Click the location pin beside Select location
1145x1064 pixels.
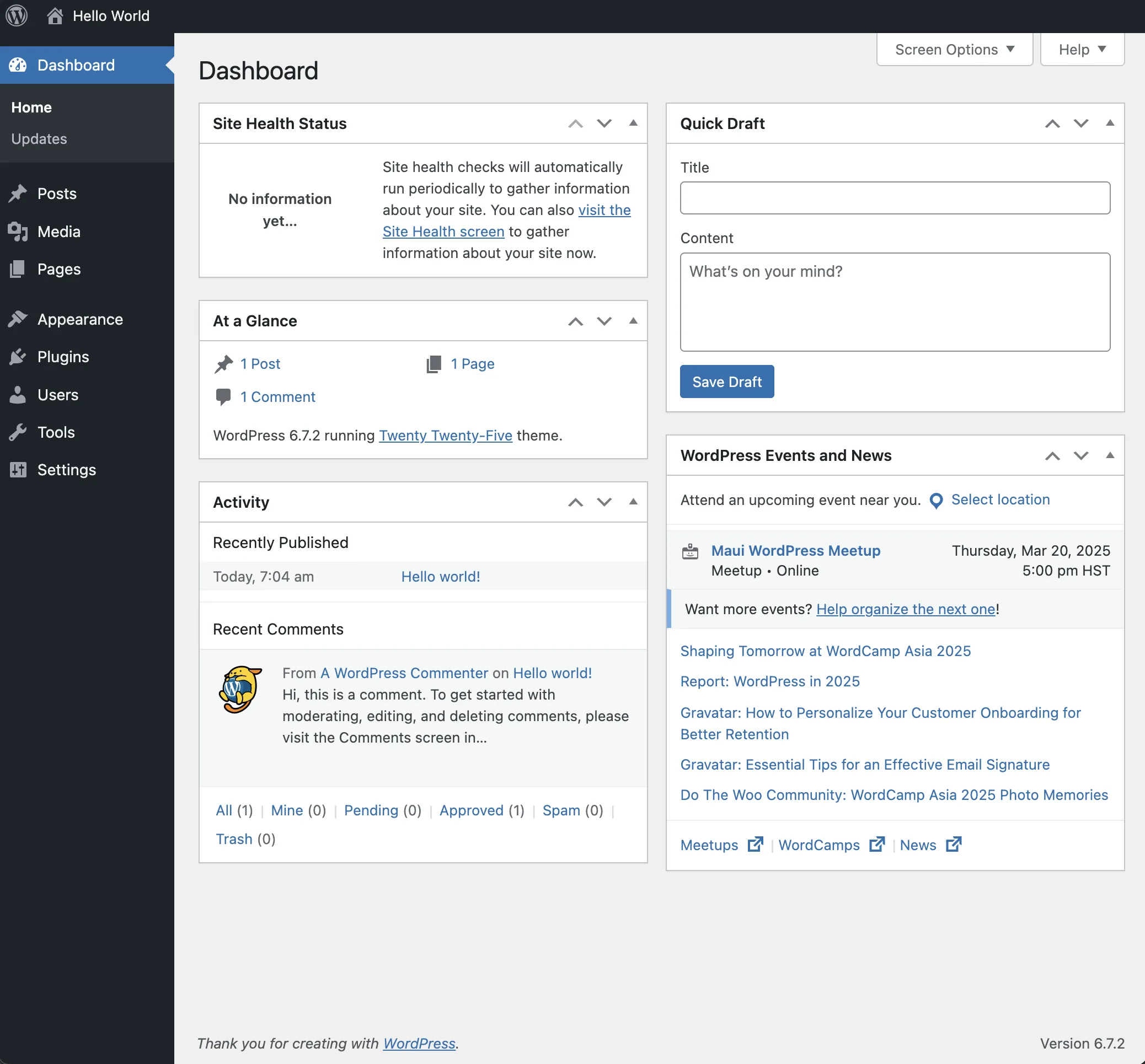tap(936, 501)
